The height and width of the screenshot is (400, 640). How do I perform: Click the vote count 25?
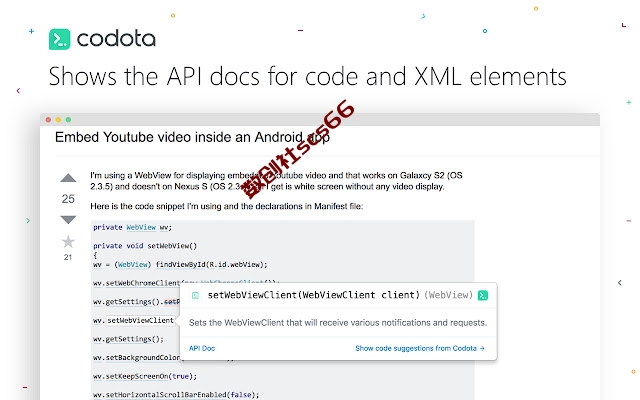coord(68,199)
